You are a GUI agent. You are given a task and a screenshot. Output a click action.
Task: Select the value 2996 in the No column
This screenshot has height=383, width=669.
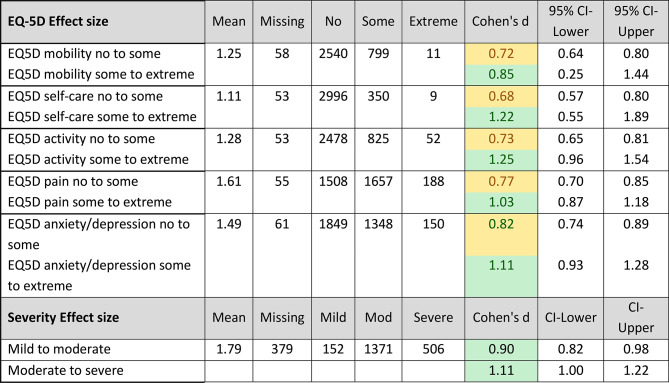[333, 96]
